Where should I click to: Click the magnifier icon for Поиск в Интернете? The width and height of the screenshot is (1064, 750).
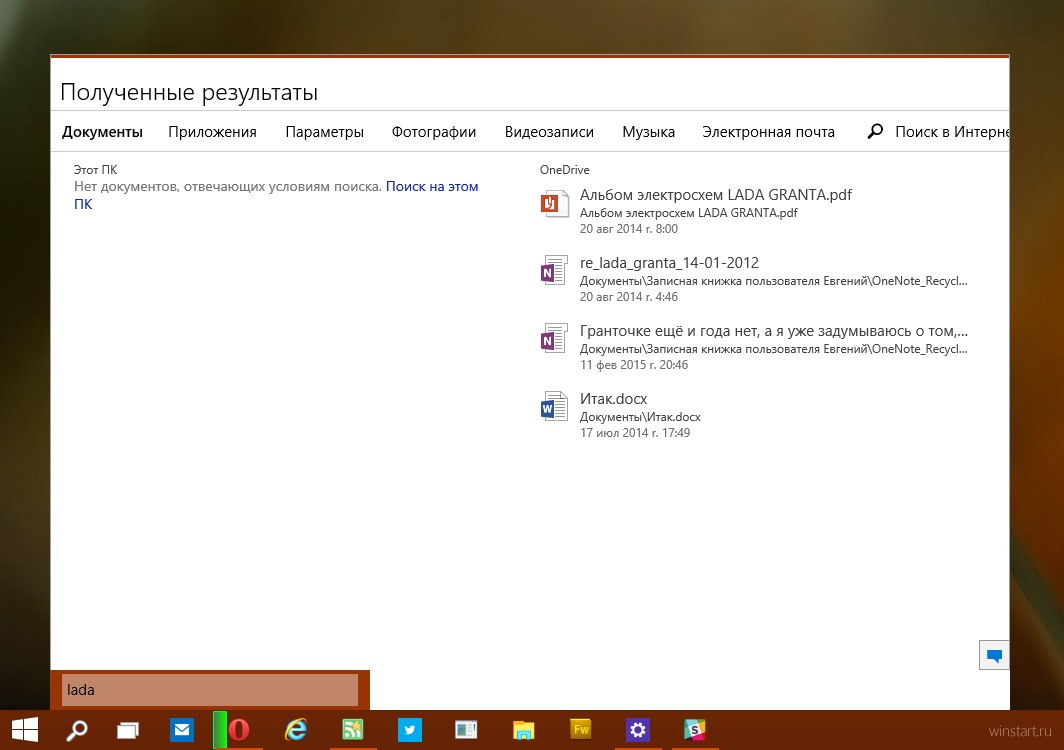pyautogui.click(x=875, y=131)
